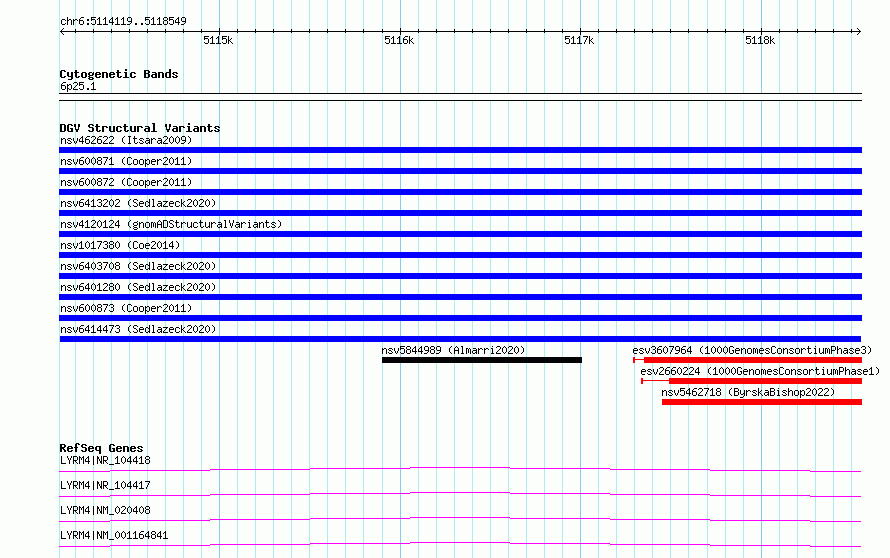
Task: Click the 5117k ruler tick label
Action: [x=580, y=40]
